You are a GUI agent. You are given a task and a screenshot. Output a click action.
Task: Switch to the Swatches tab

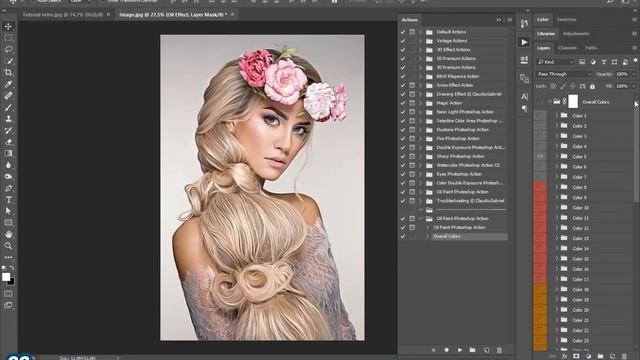(x=567, y=20)
